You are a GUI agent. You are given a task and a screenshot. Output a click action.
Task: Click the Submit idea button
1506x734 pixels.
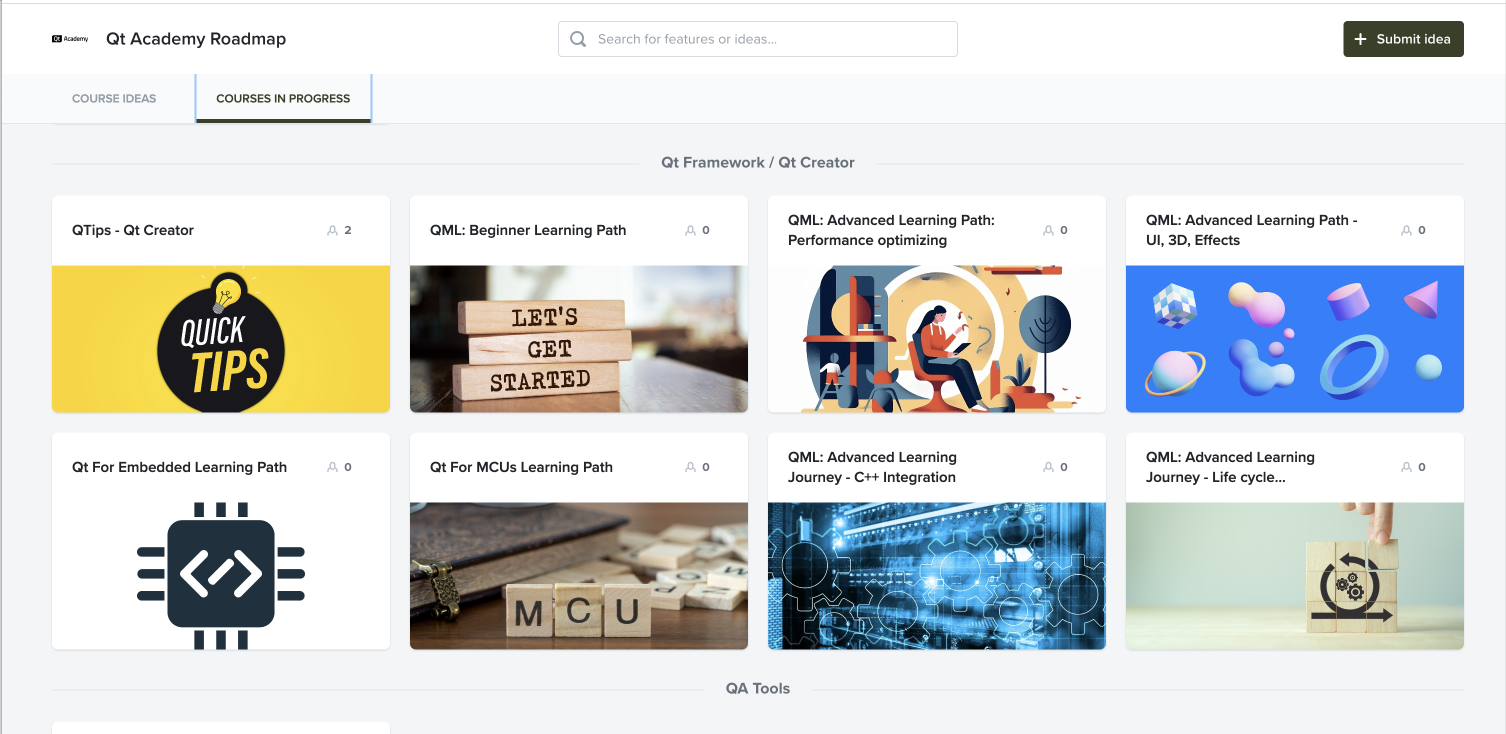[x=1403, y=39]
